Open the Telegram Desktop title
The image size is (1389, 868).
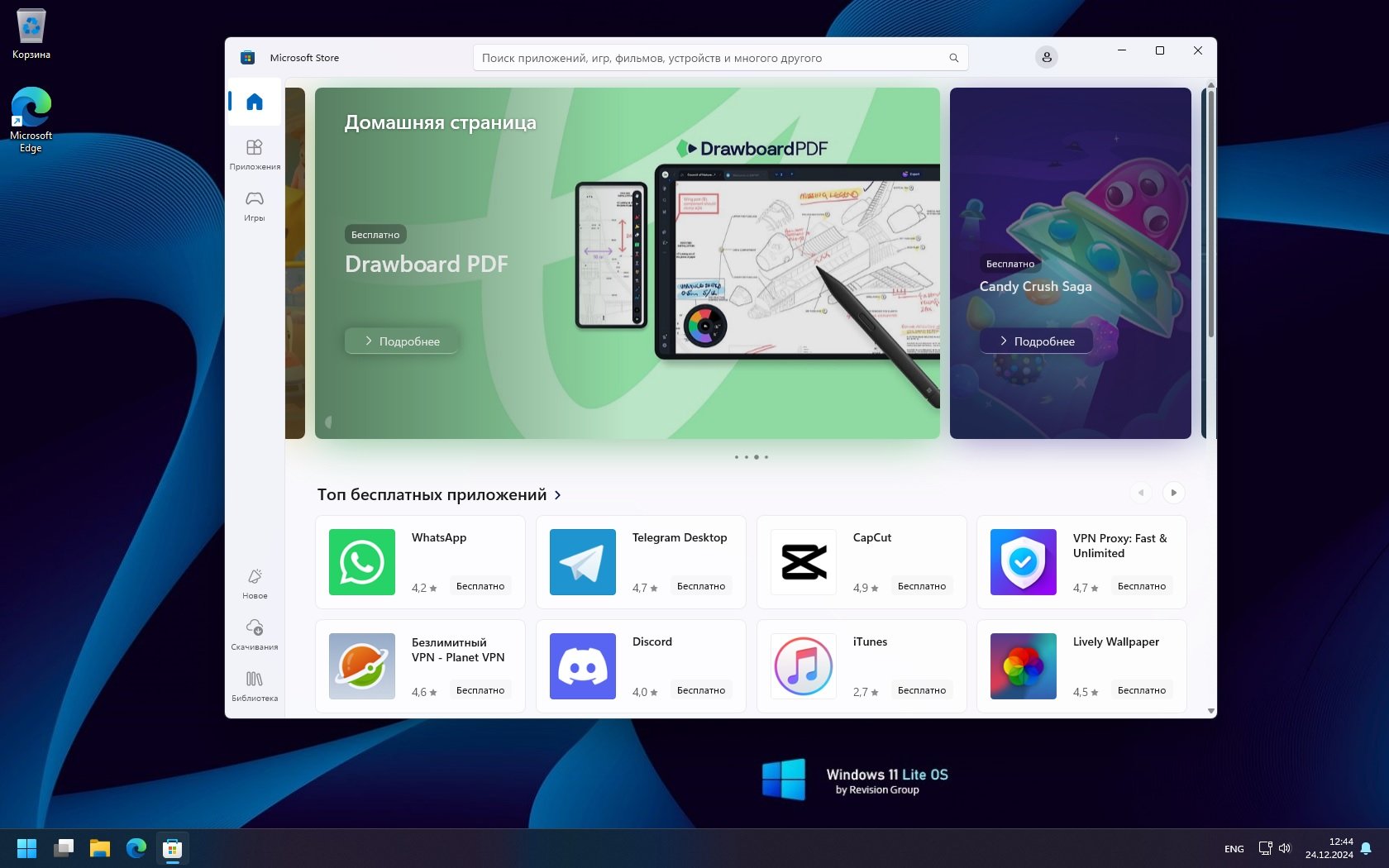coord(680,537)
